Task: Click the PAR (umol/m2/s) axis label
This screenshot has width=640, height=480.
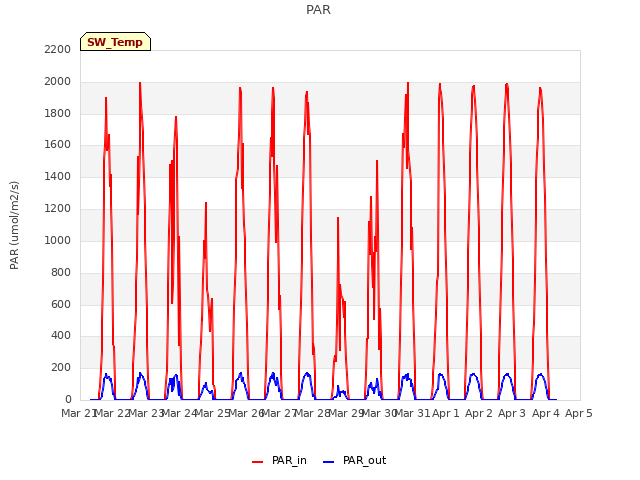Action: point(14,225)
